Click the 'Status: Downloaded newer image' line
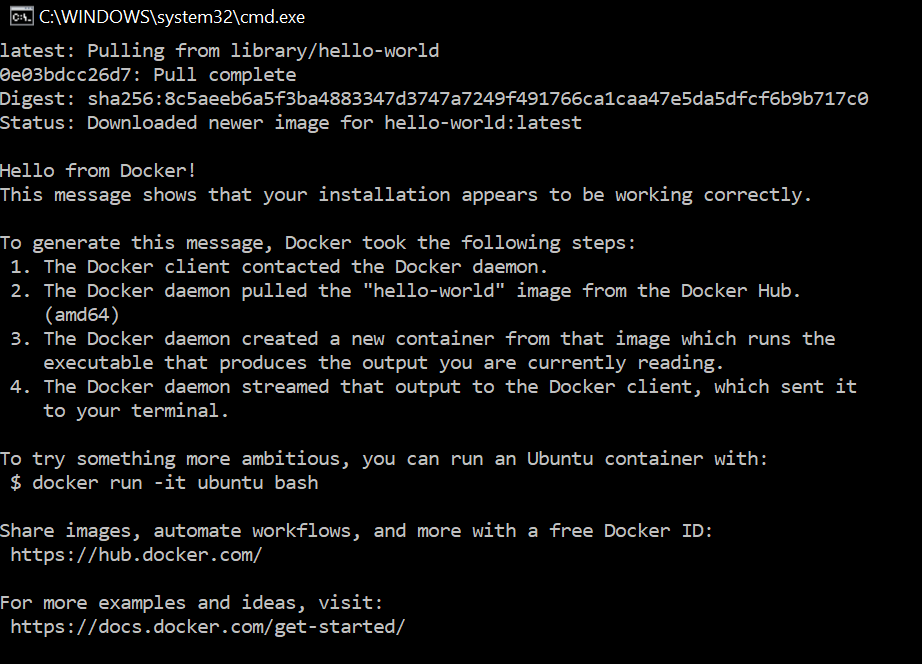Image resolution: width=922 pixels, height=664 pixels. (x=290, y=123)
